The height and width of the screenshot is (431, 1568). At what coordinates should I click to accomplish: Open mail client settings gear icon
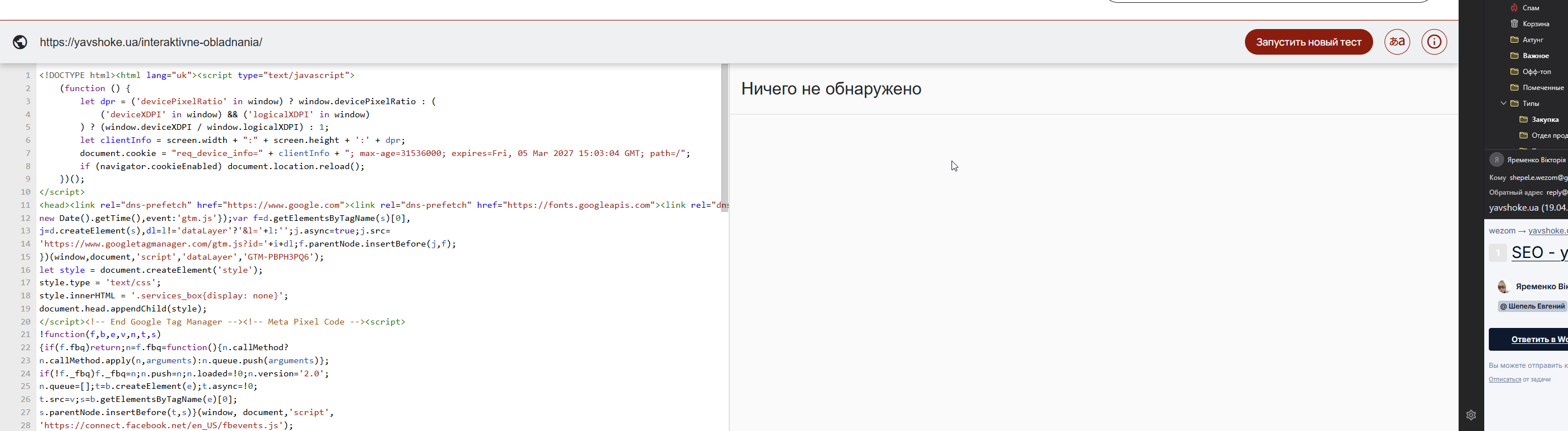(x=1471, y=415)
